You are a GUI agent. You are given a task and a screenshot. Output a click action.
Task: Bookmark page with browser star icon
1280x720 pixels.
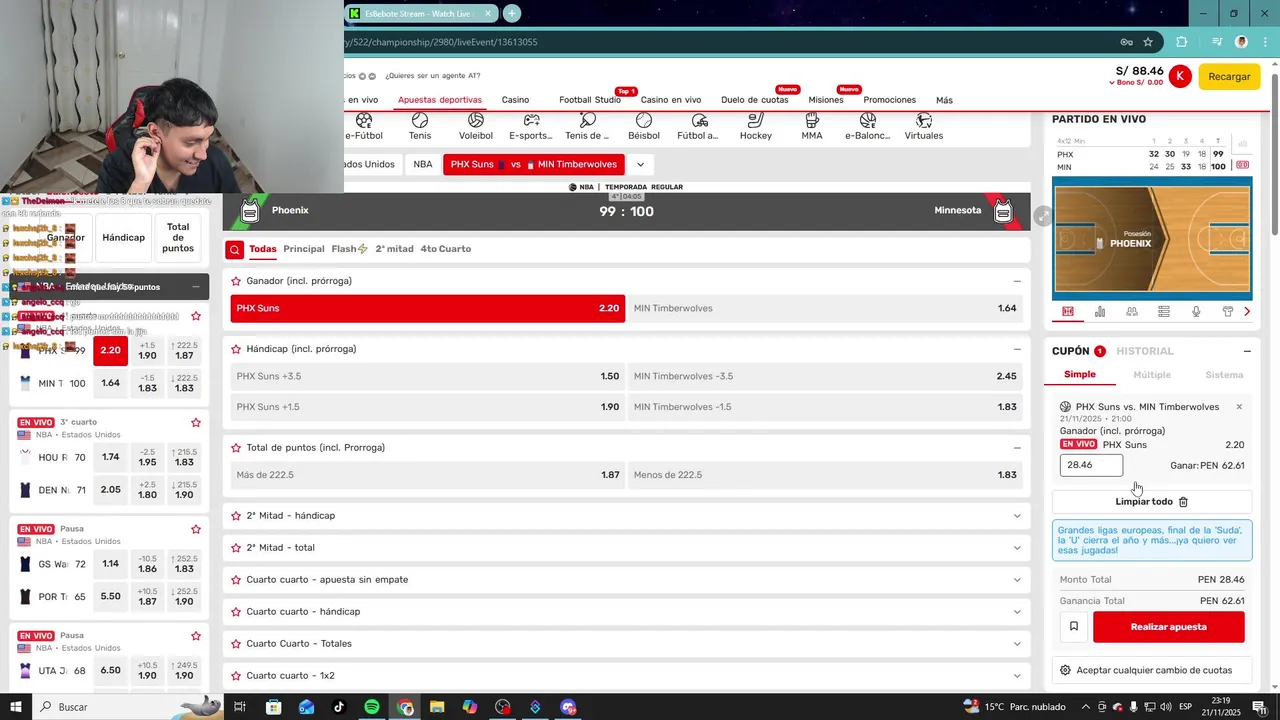1148,42
